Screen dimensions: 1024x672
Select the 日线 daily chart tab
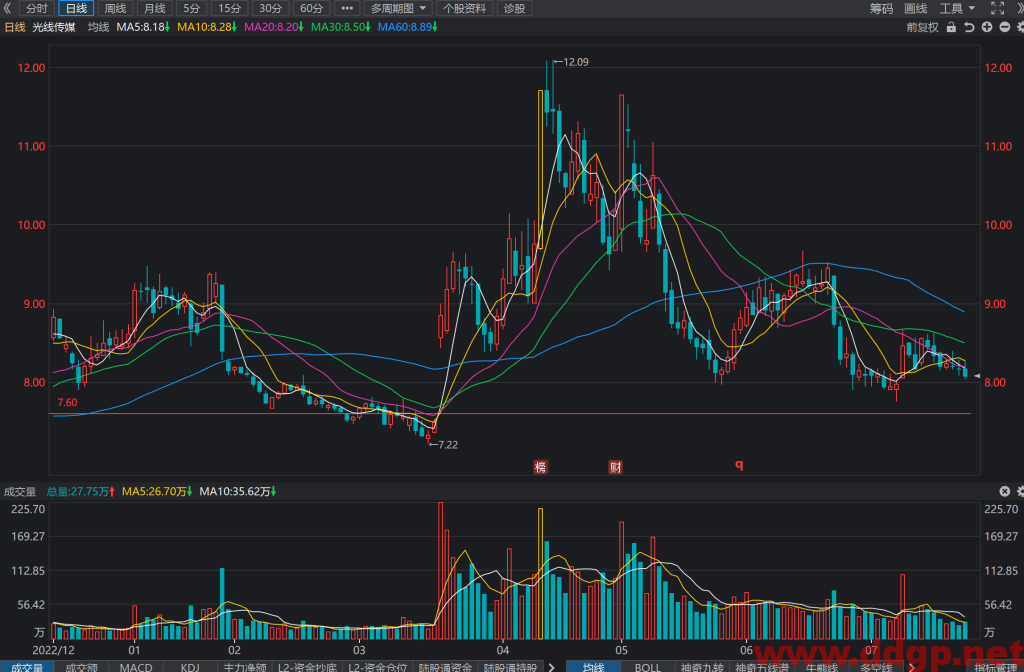point(76,8)
